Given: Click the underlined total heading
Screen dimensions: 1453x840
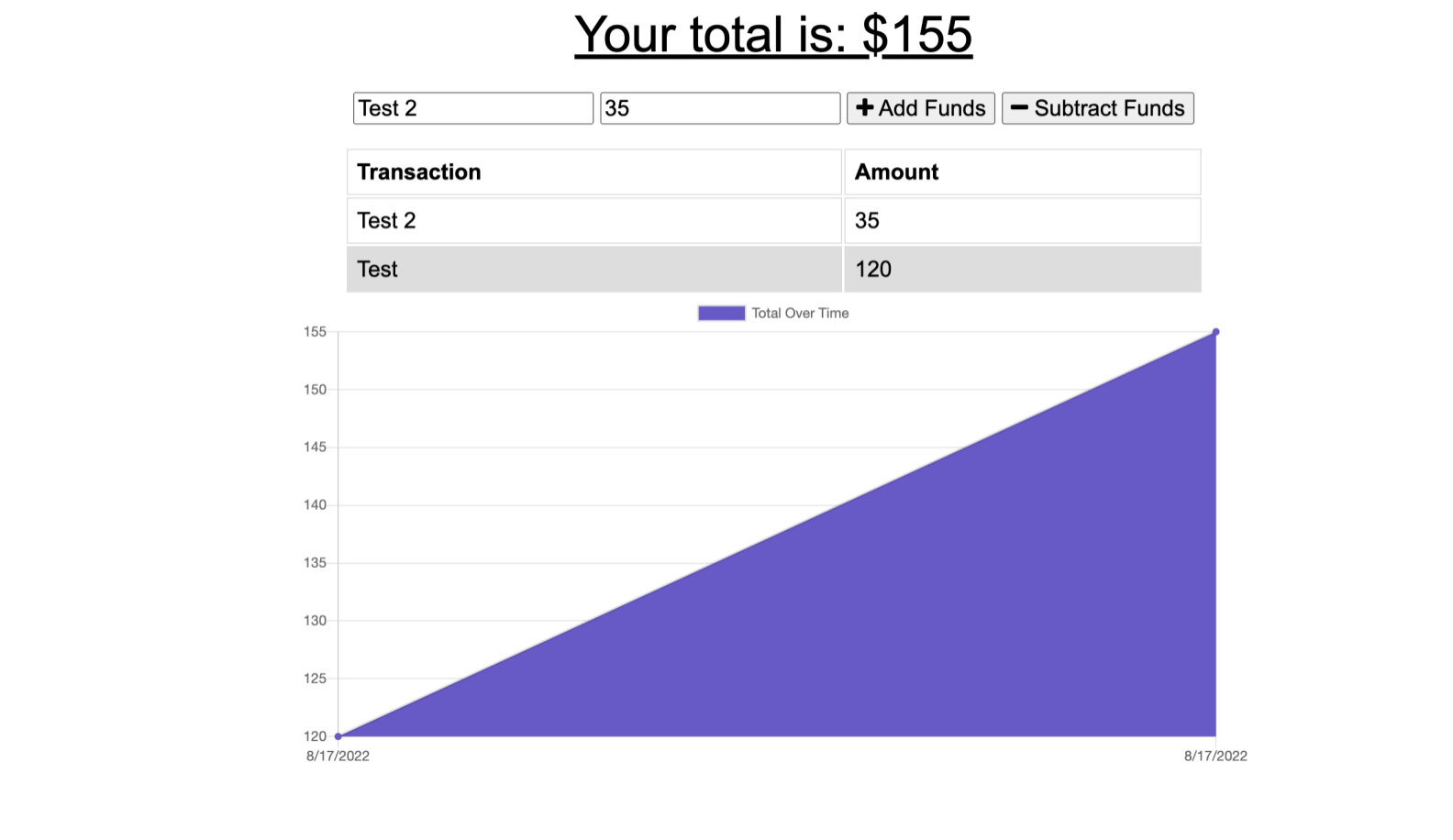Looking at the screenshot, I should (x=773, y=34).
